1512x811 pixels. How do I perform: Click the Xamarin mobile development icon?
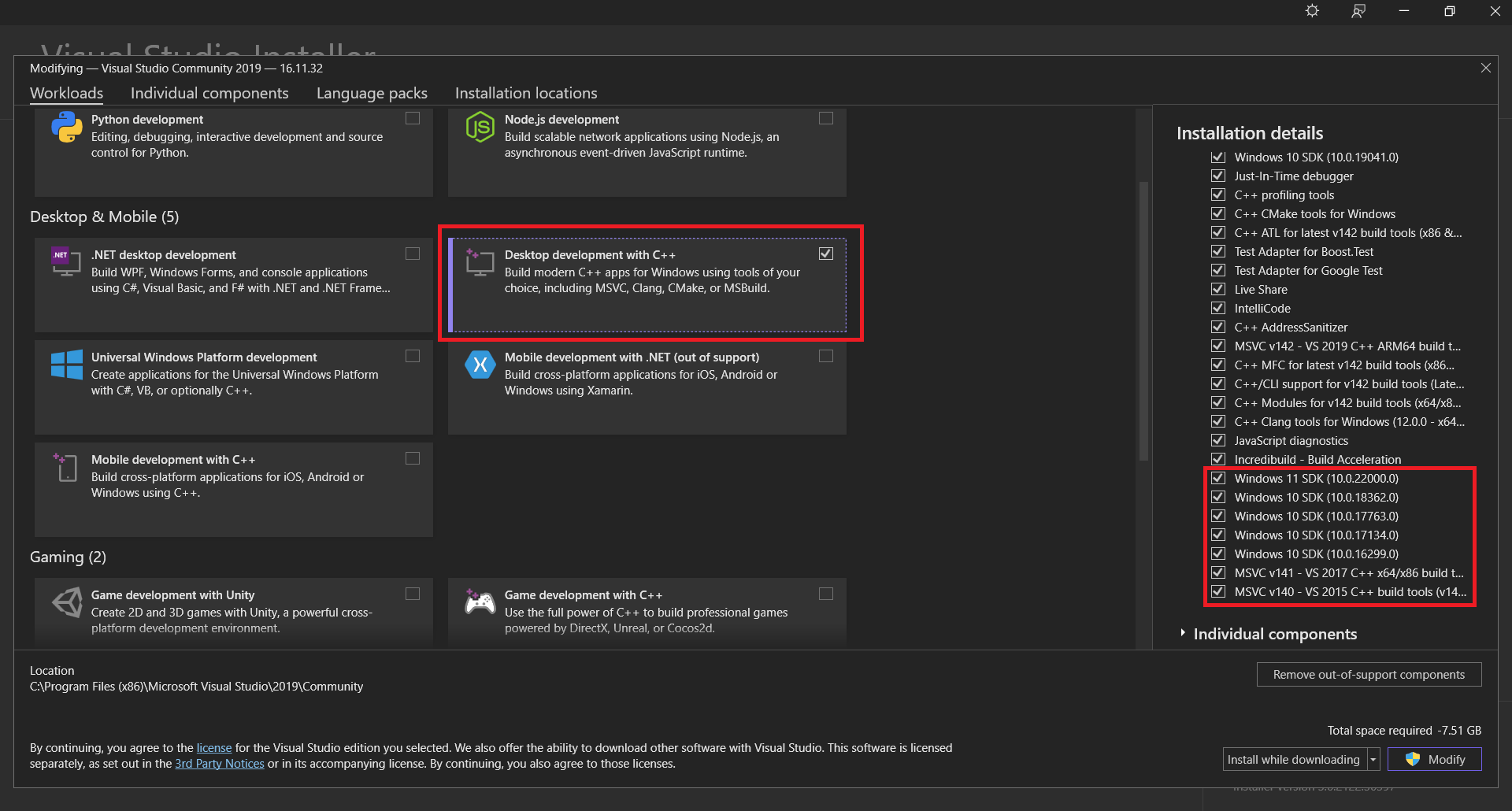480,365
